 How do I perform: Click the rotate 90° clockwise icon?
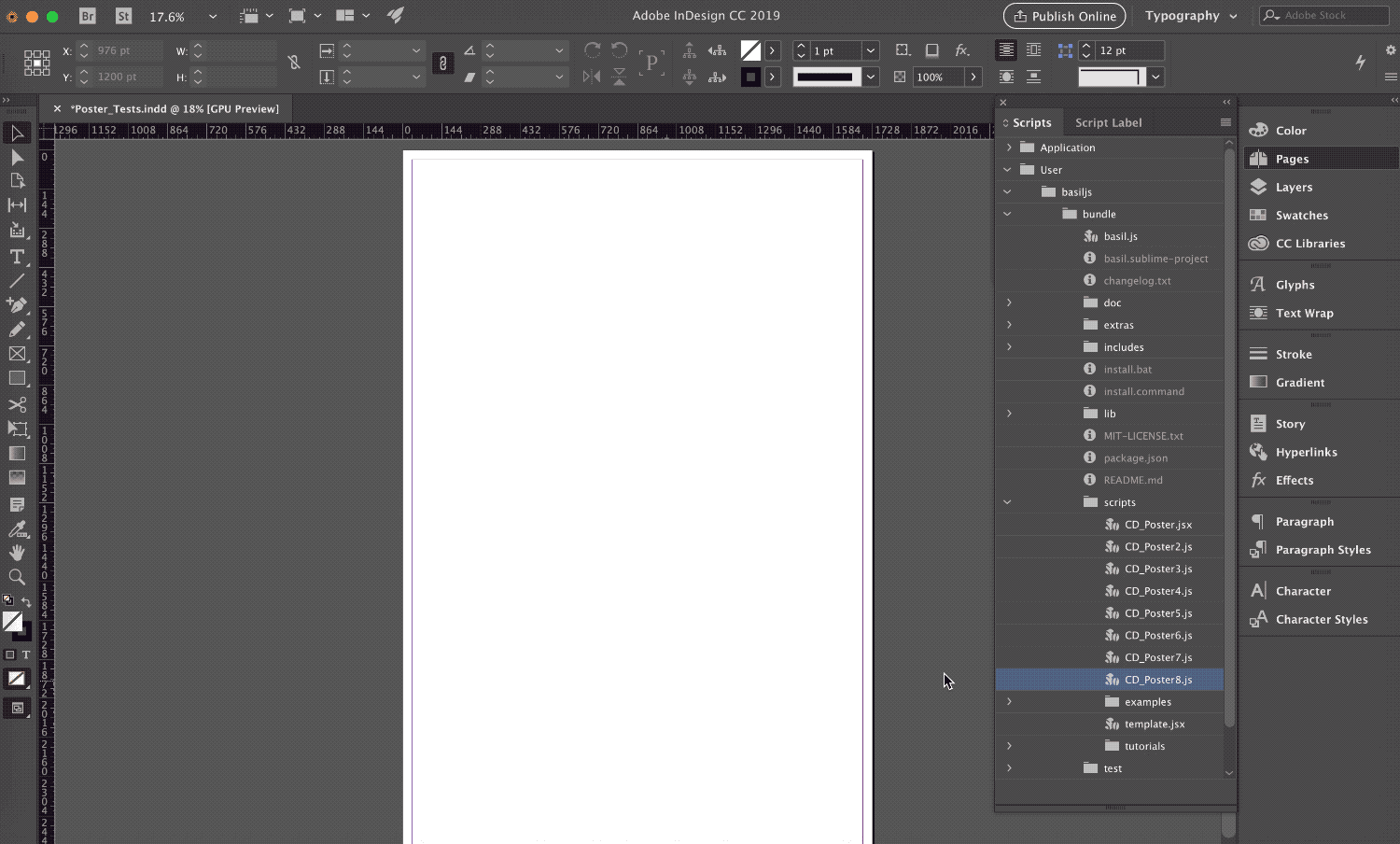coord(592,50)
